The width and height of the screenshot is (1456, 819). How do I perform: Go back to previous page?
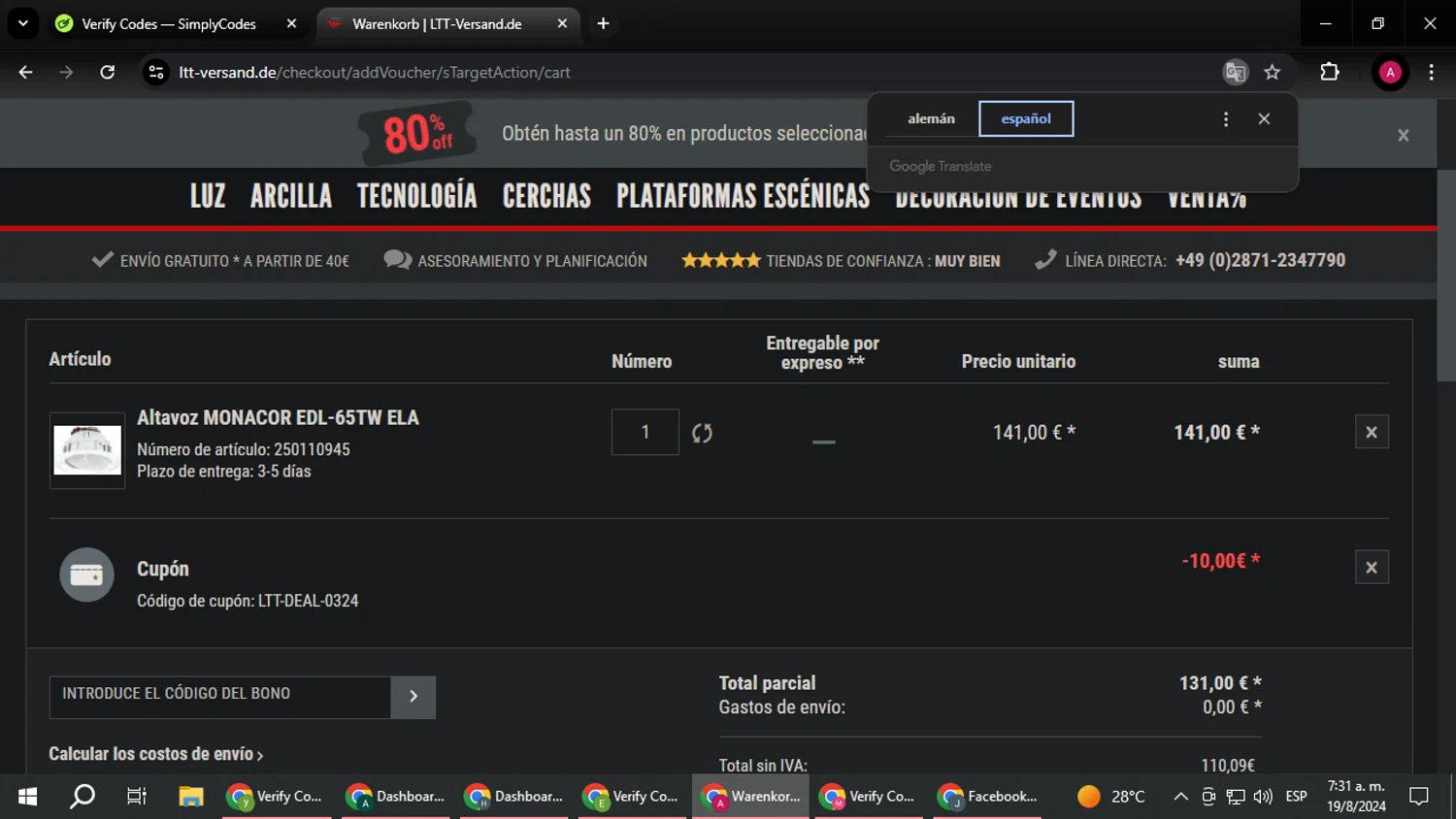pyautogui.click(x=26, y=72)
